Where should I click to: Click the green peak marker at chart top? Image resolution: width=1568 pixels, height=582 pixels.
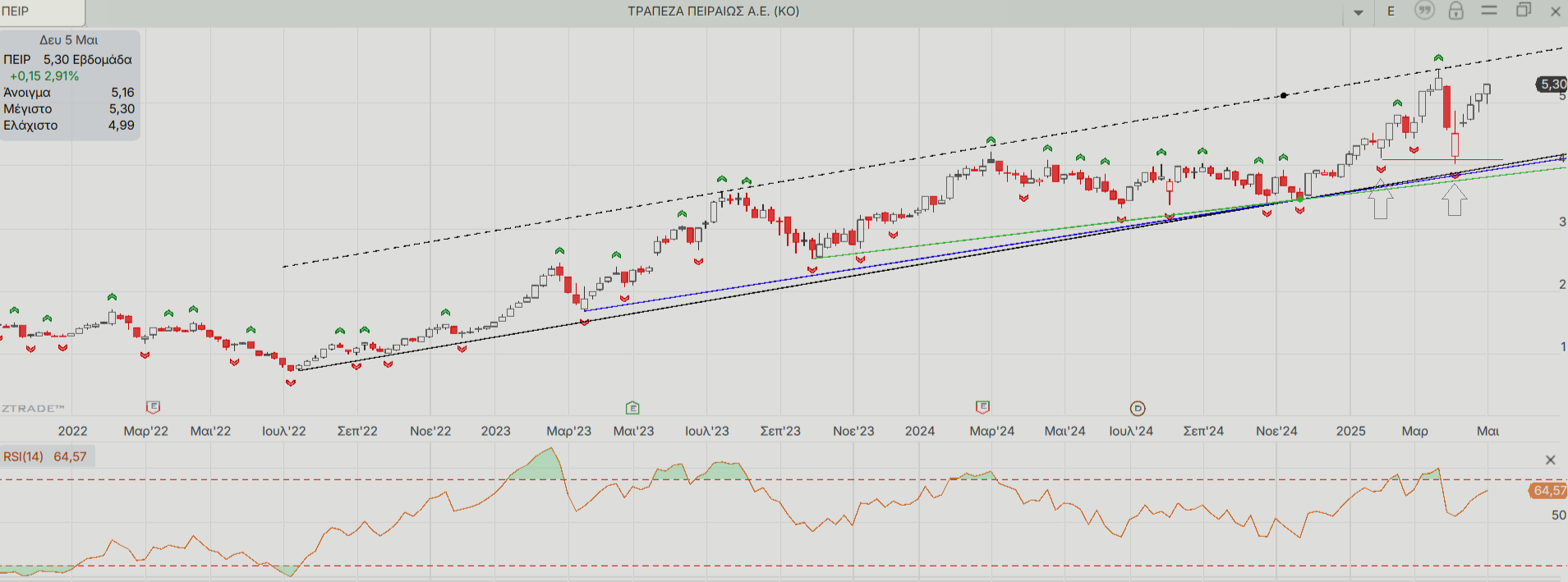click(1438, 58)
